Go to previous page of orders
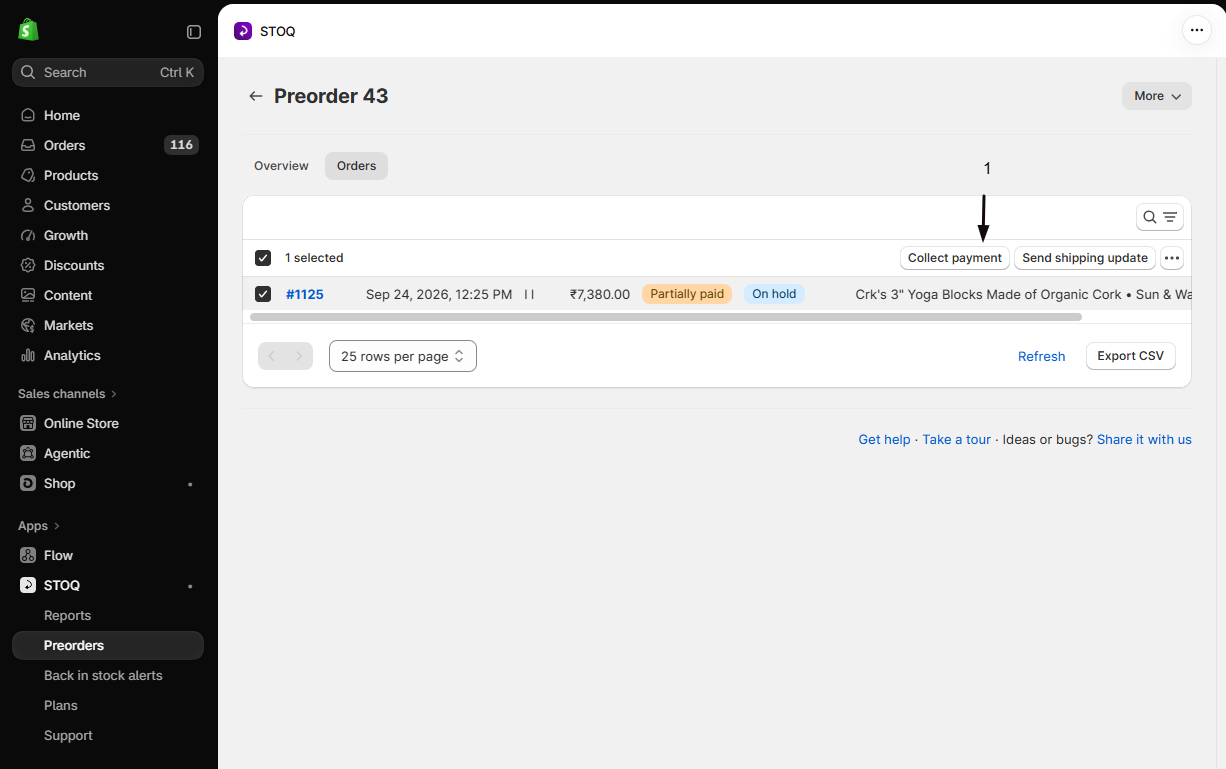Image resolution: width=1226 pixels, height=769 pixels. [x=272, y=356]
